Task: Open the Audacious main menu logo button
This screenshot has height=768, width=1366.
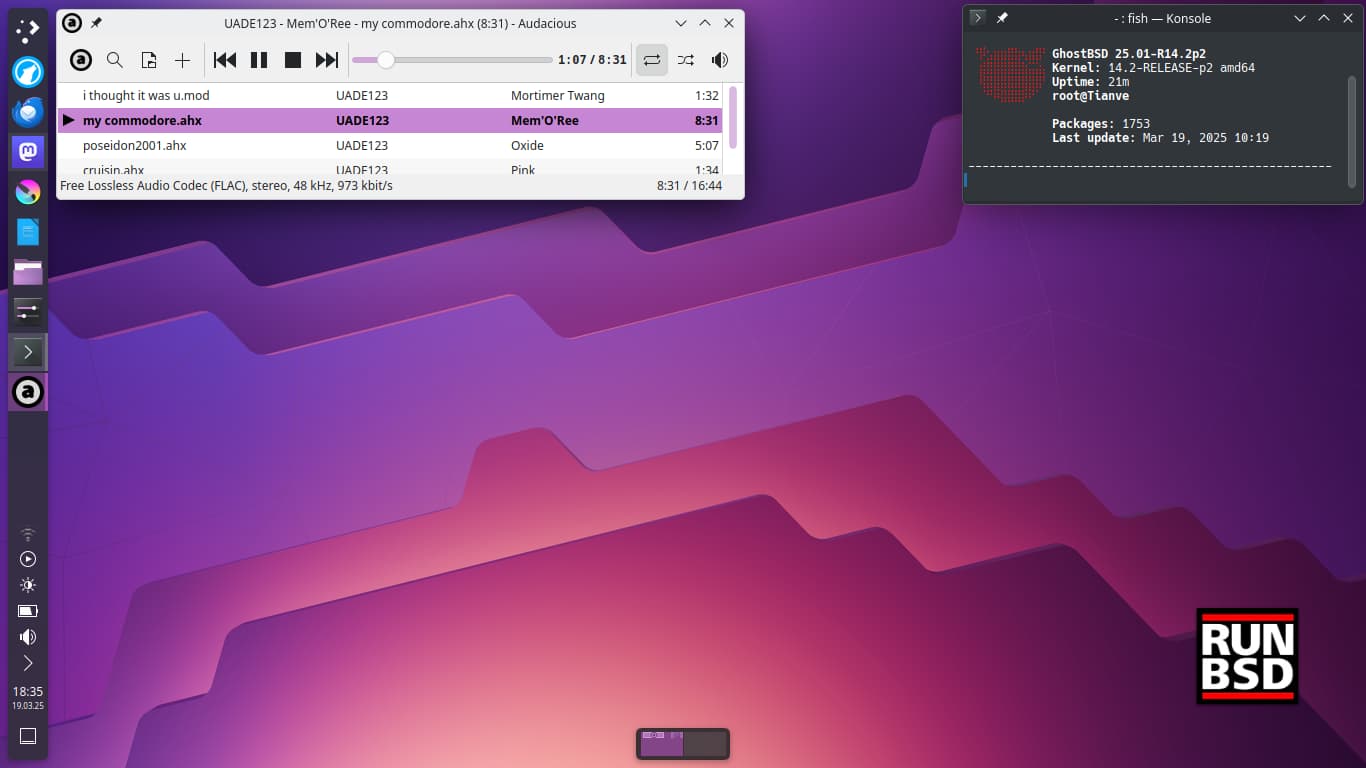Action: pyautogui.click(x=81, y=60)
